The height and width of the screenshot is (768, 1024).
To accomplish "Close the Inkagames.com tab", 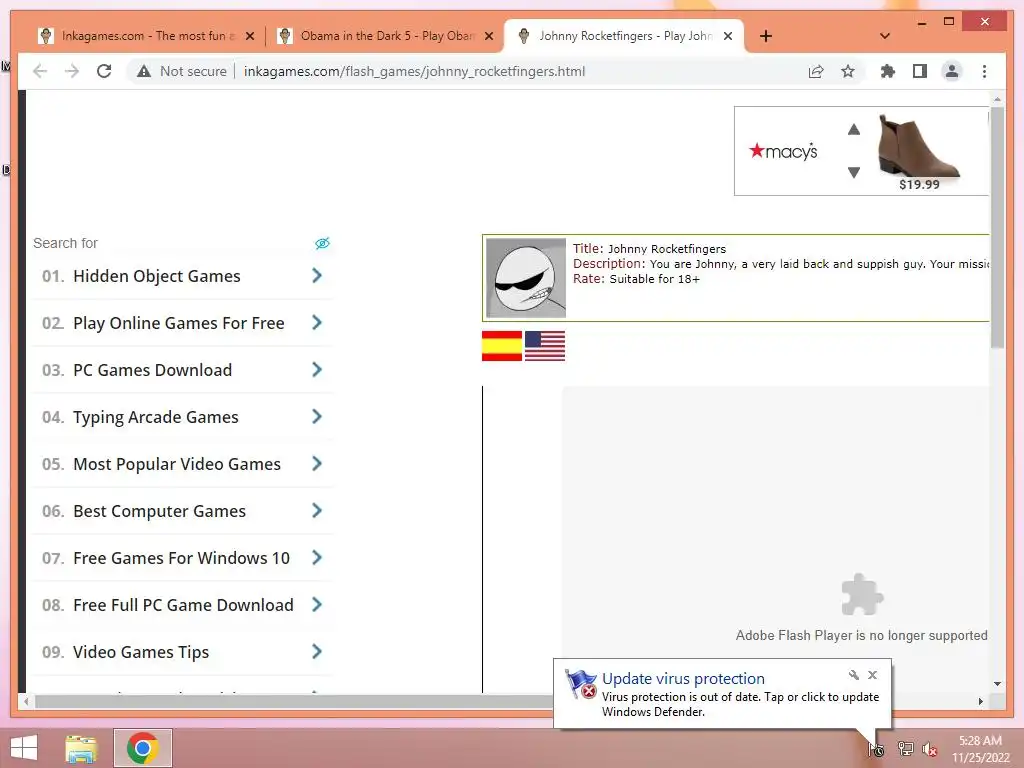I will pos(250,36).
